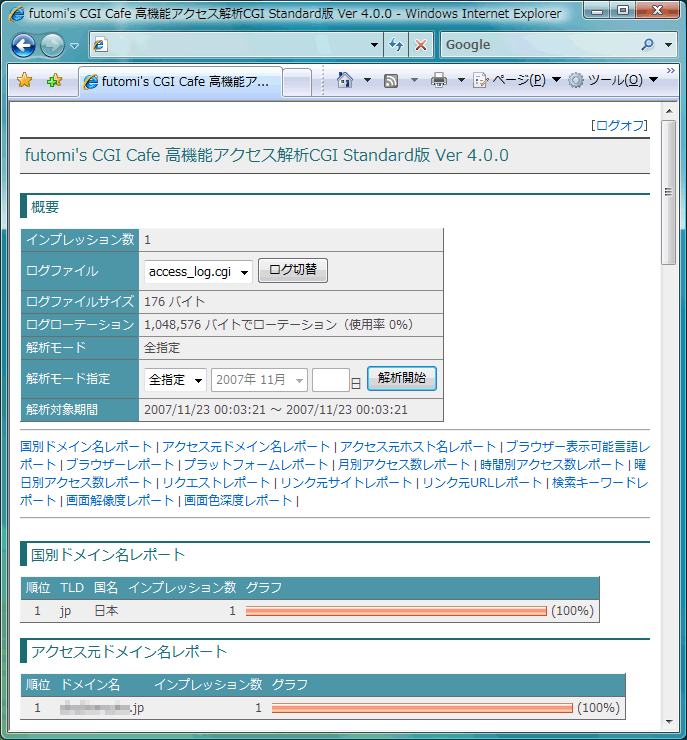Open the search provider options dropdown
The image size is (687, 740).
668,45
